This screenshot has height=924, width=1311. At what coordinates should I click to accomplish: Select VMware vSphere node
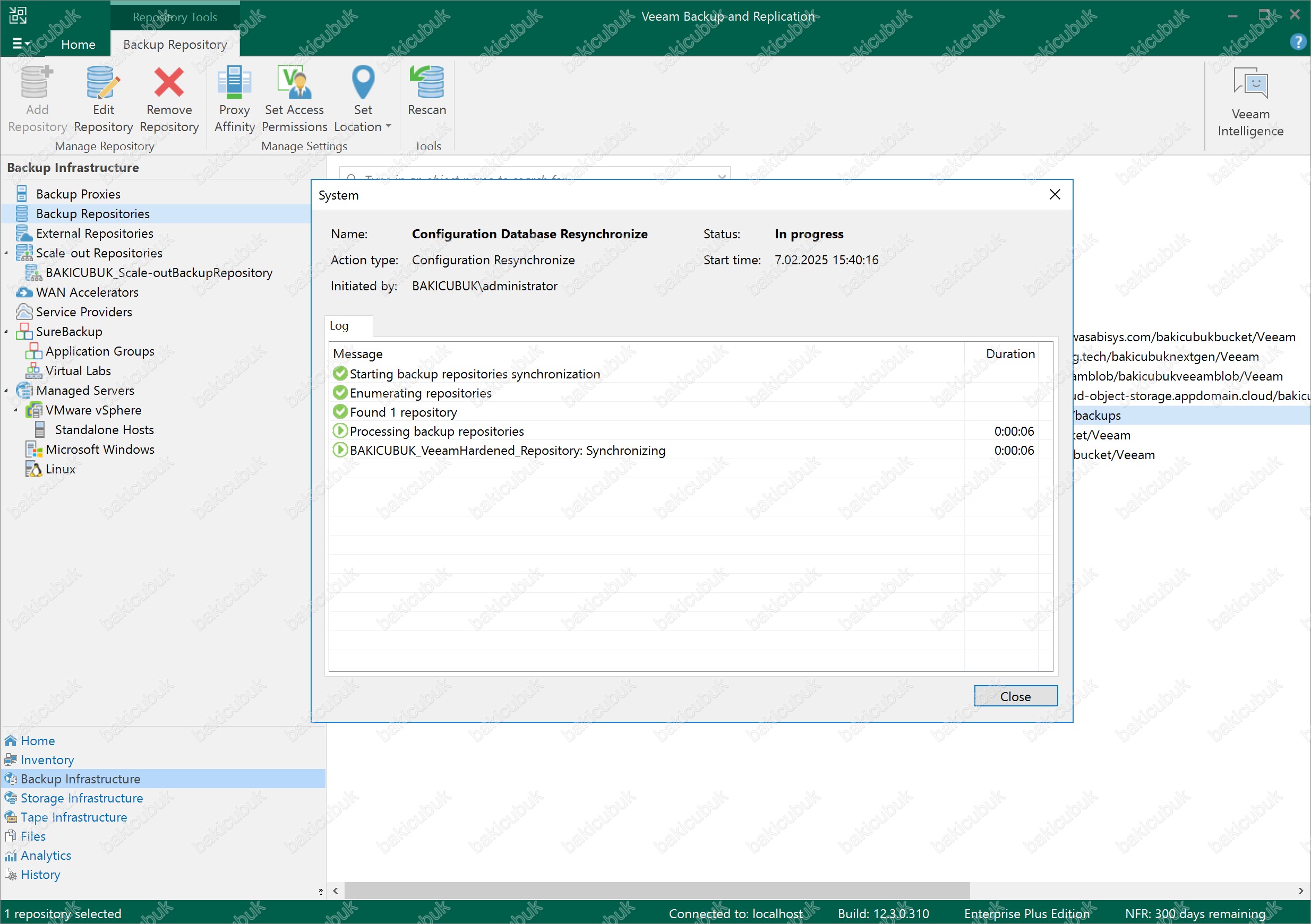click(x=93, y=410)
